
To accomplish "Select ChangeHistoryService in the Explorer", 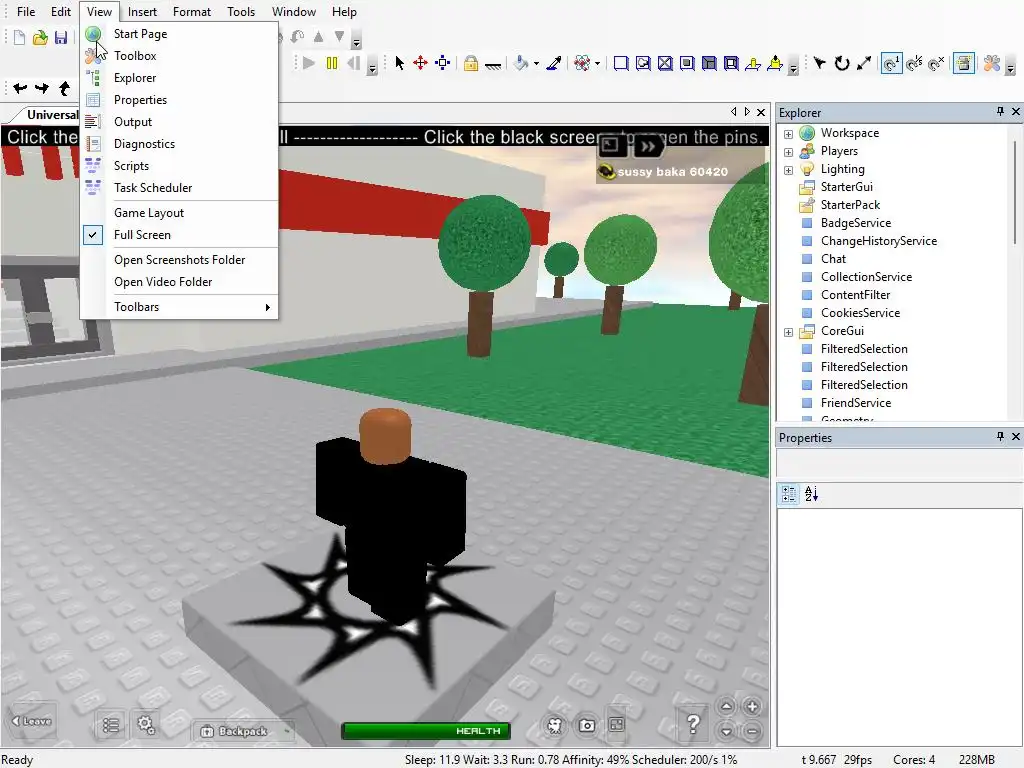I will coord(878,241).
